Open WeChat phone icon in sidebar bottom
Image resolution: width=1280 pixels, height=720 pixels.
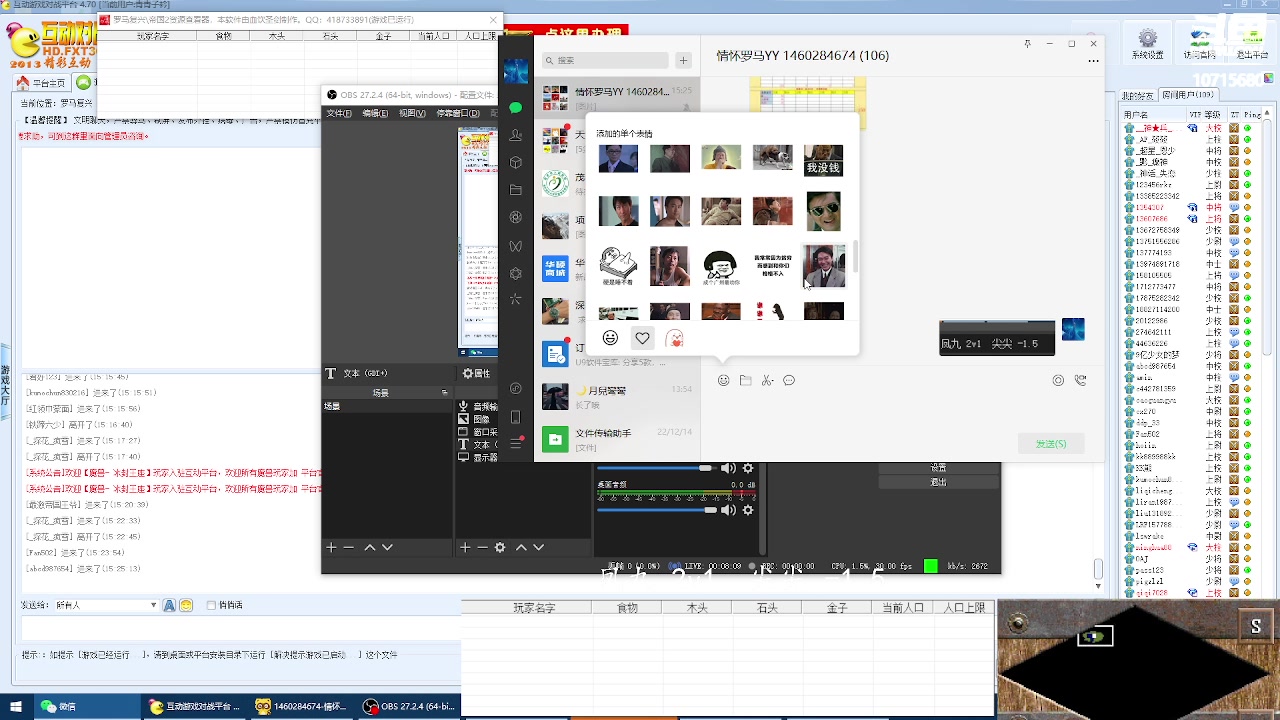coord(516,417)
